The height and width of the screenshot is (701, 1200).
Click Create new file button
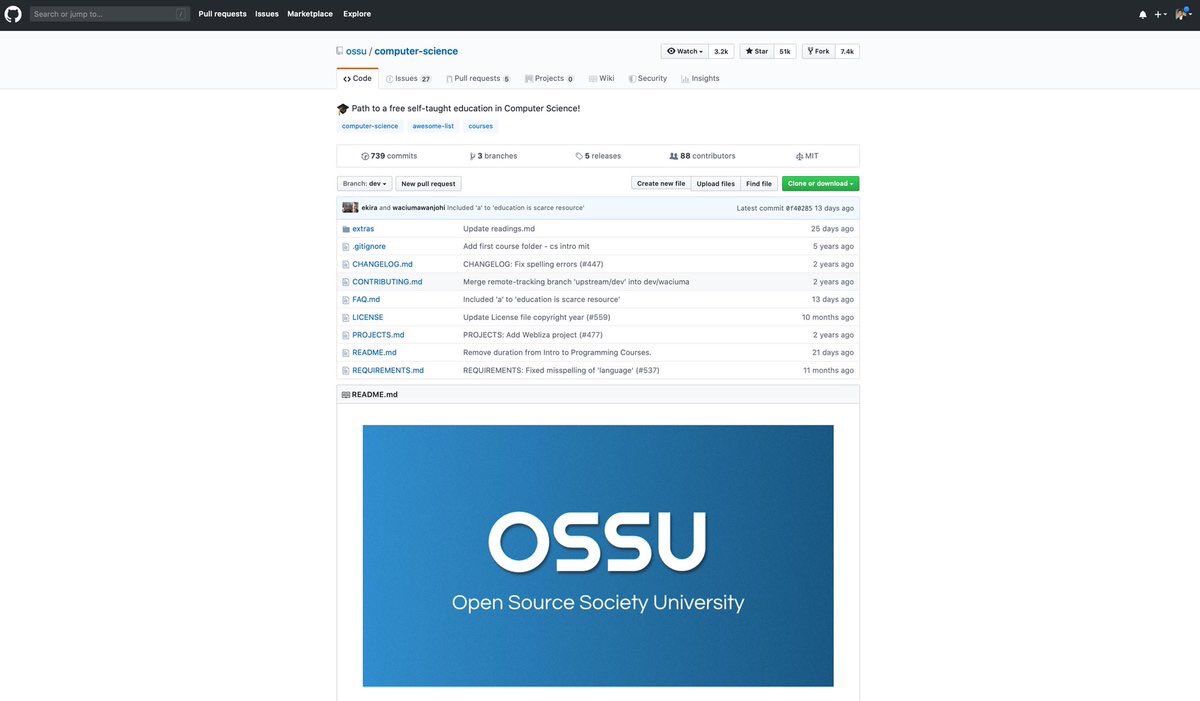click(661, 184)
